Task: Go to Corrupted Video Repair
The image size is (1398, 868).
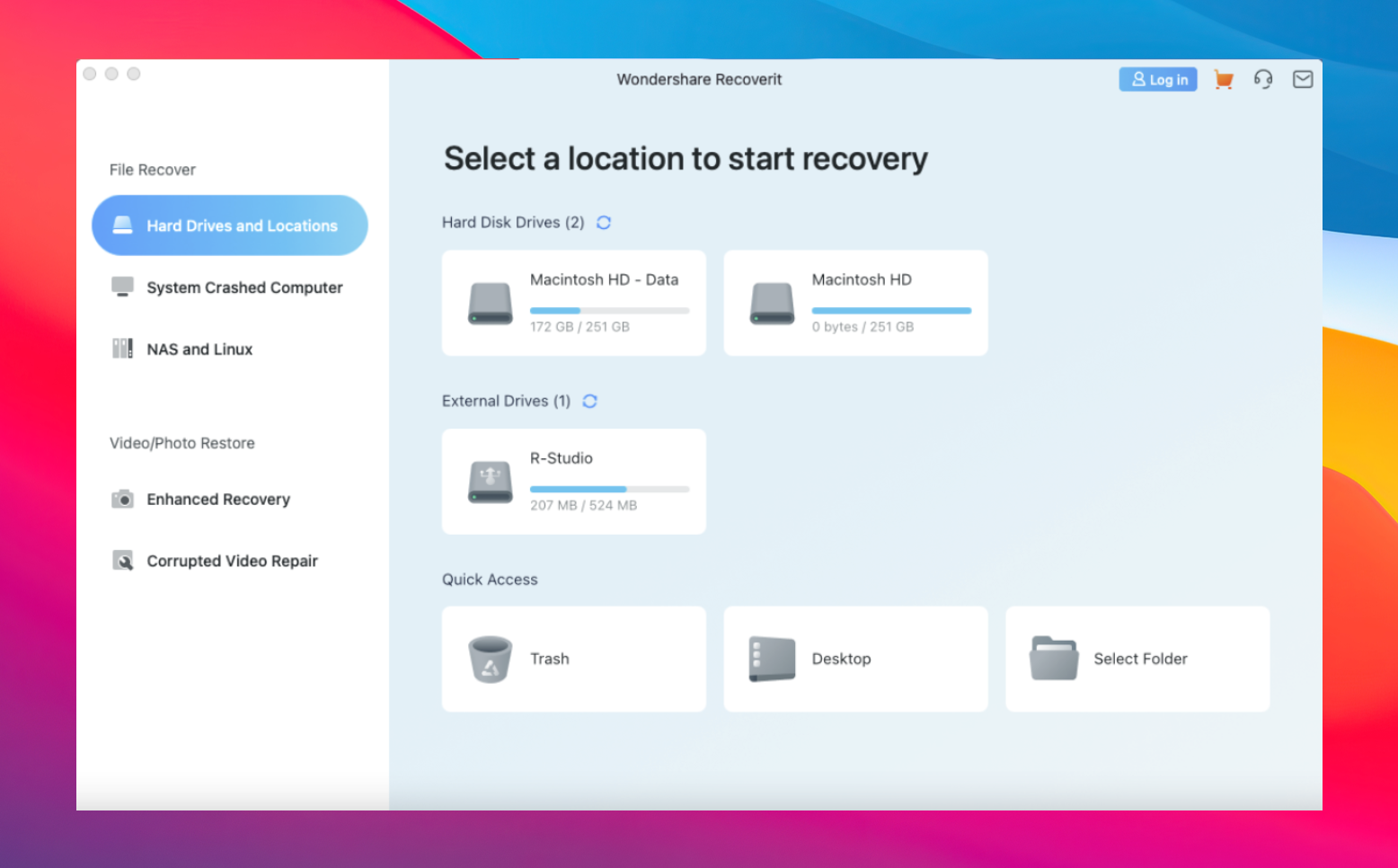Action: point(232,562)
